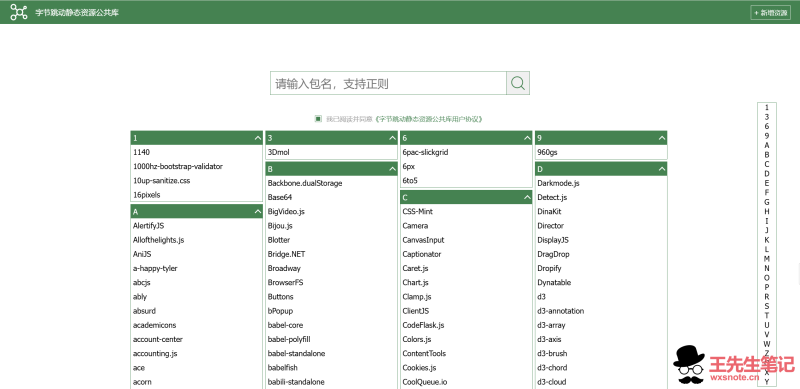
Task: Jump to letter S in index sidebar
Action: pyautogui.click(x=767, y=306)
